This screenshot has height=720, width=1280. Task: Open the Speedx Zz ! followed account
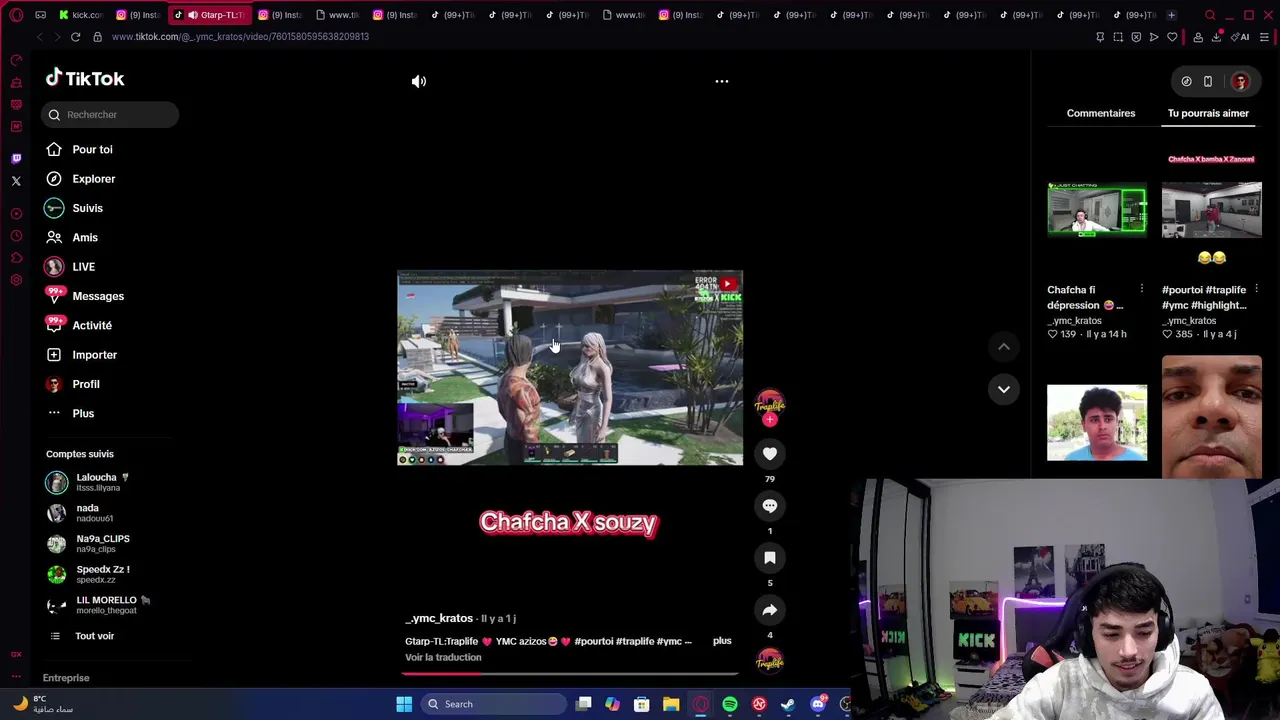tap(97, 574)
